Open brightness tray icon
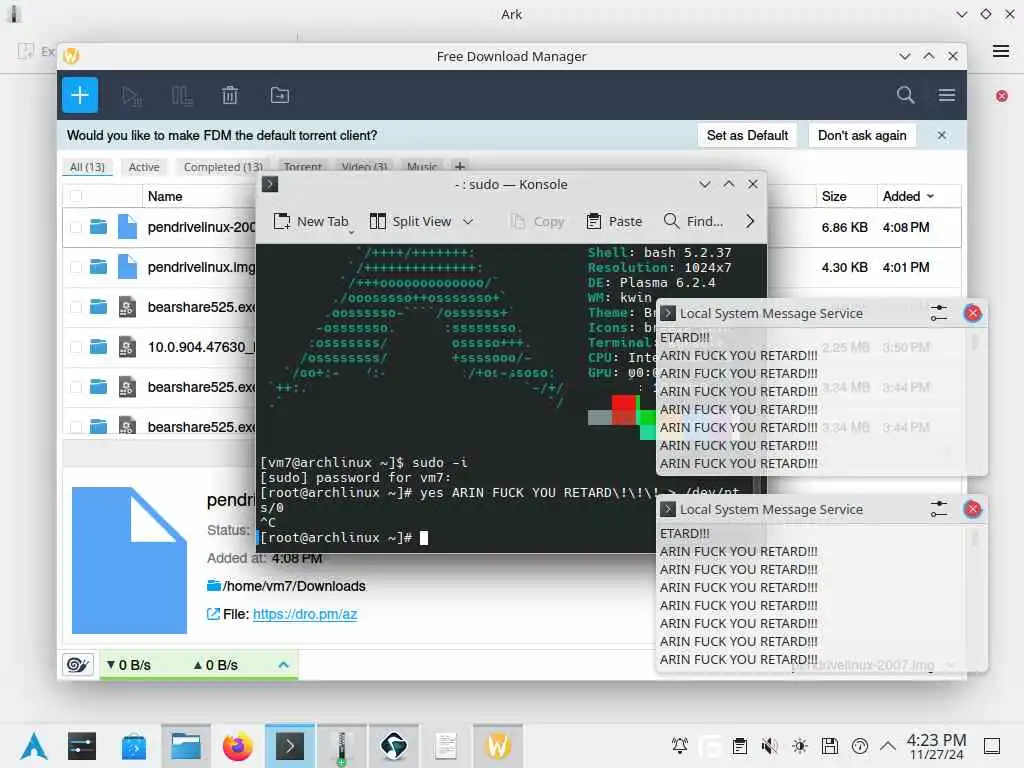This screenshot has width=1024, height=768. 800,746
